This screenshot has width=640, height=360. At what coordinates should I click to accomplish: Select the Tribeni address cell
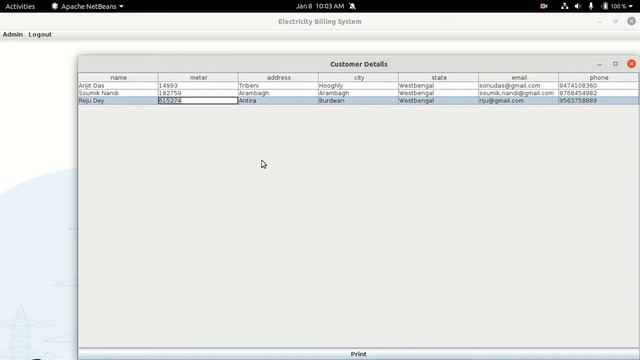pyautogui.click(x=278, y=86)
